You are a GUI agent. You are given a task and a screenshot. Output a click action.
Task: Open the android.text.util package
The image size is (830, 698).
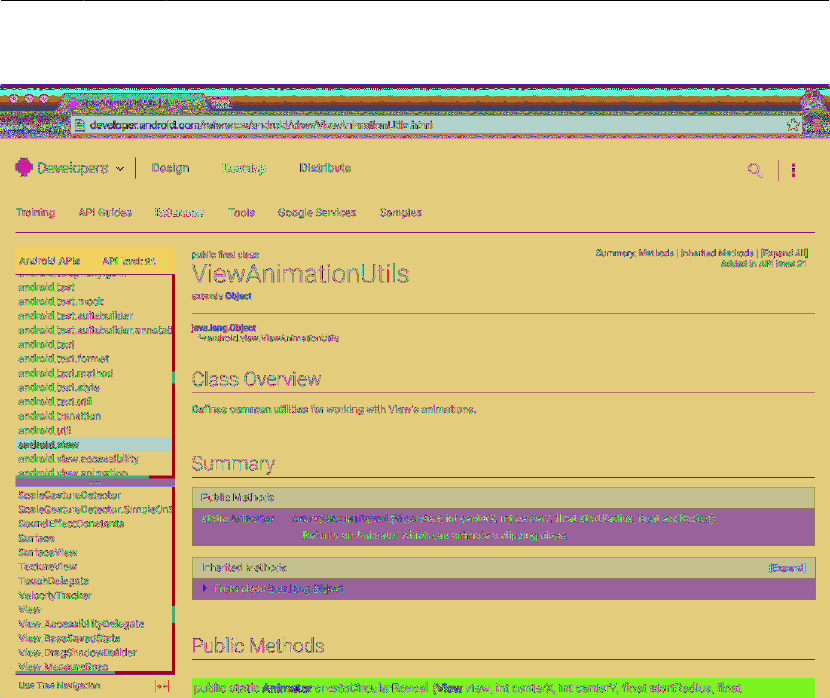click(x=55, y=402)
